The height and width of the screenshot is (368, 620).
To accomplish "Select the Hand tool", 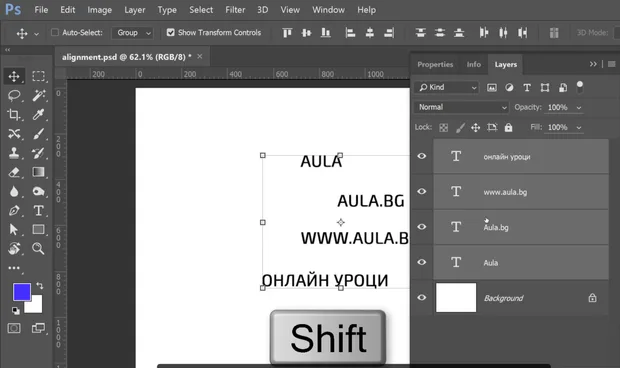I will pyautogui.click(x=14, y=249).
